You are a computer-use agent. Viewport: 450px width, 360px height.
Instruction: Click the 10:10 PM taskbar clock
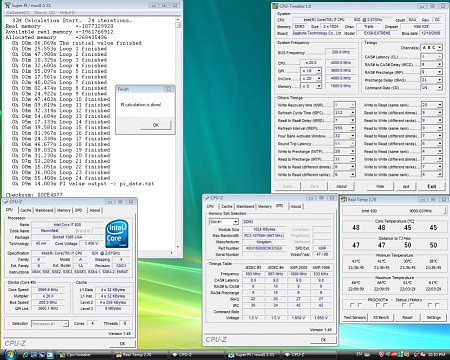436,354
